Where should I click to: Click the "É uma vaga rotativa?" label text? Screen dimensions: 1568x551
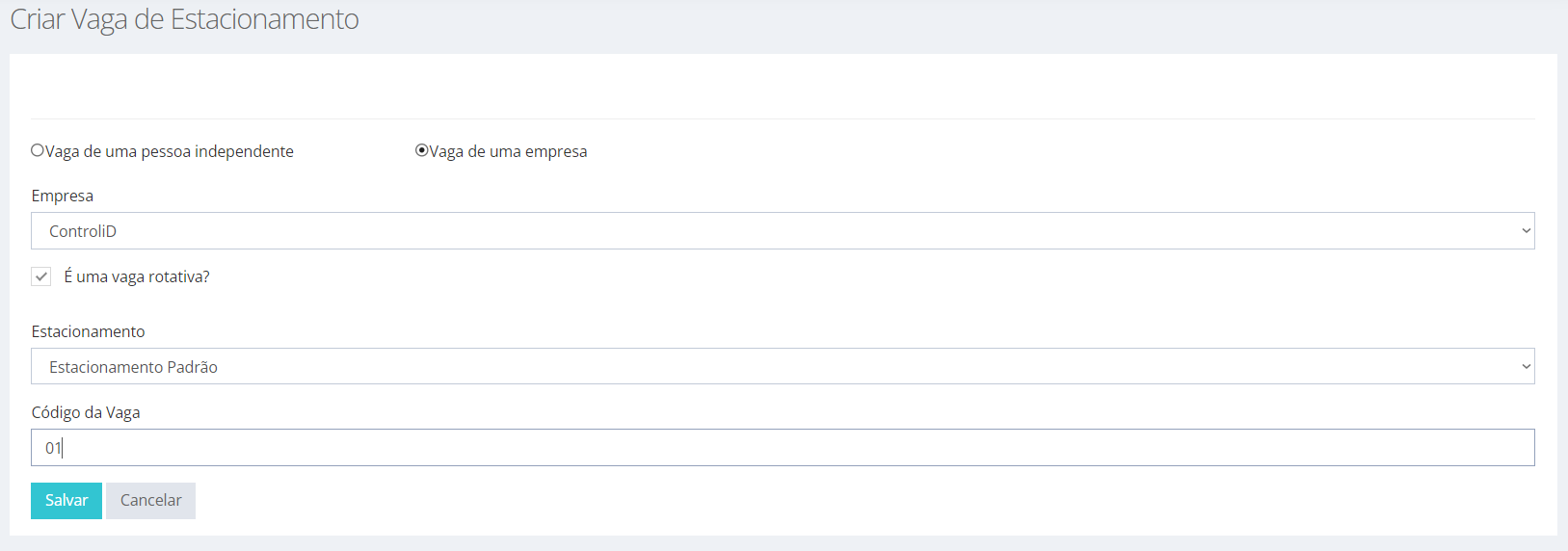pos(137,276)
